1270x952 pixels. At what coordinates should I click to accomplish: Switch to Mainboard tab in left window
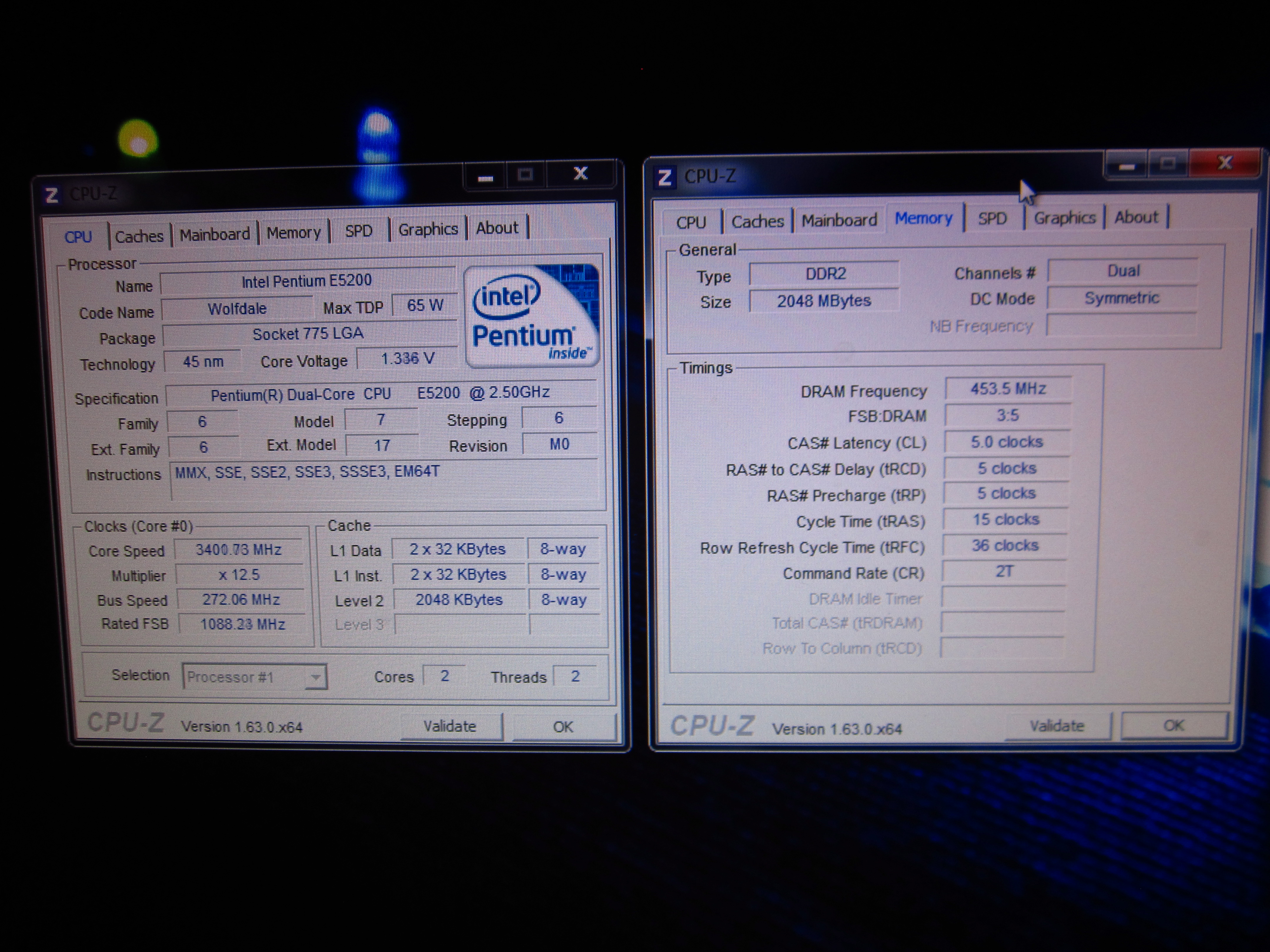tap(215, 235)
